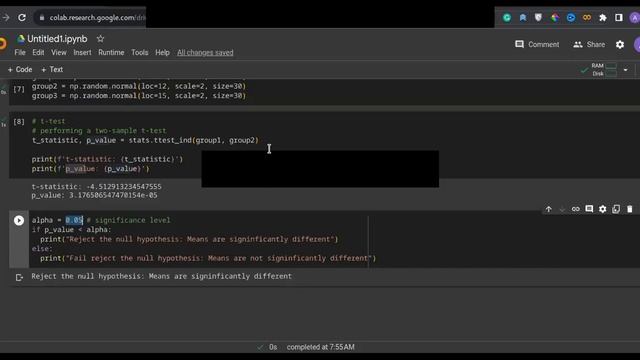
Task: Open Colab settings gear in the header
Action: [620, 44]
